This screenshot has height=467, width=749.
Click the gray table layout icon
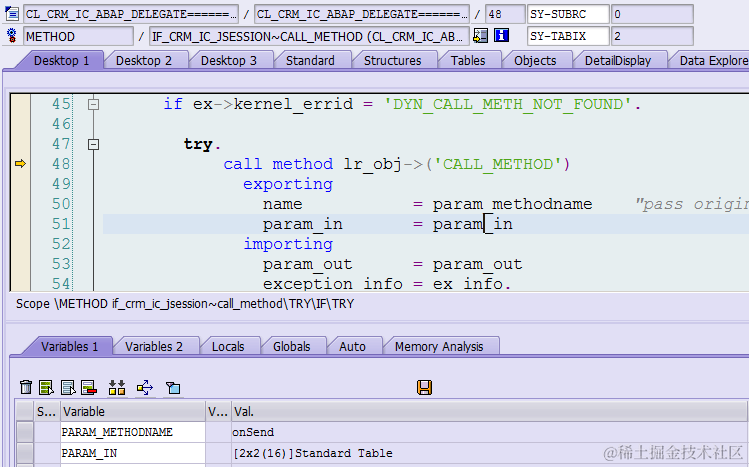[x=68, y=387]
